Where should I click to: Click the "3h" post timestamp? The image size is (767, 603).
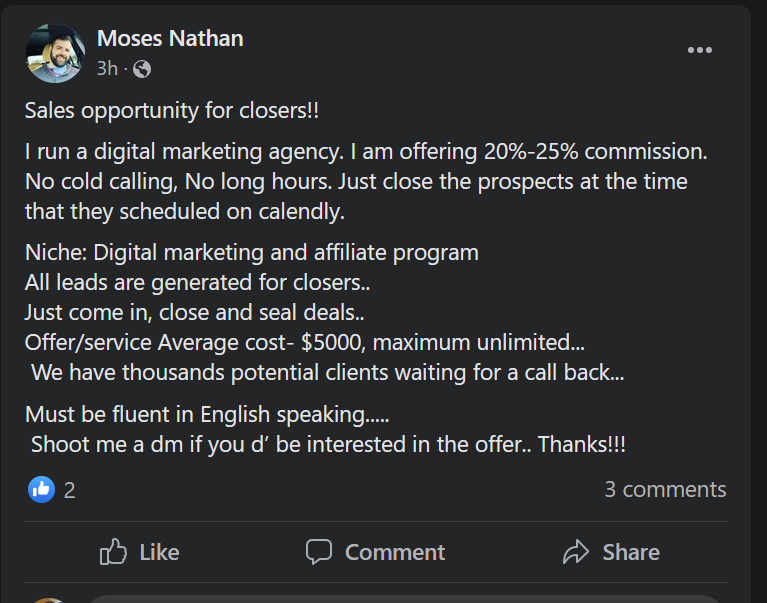click(x=107, y=69)
